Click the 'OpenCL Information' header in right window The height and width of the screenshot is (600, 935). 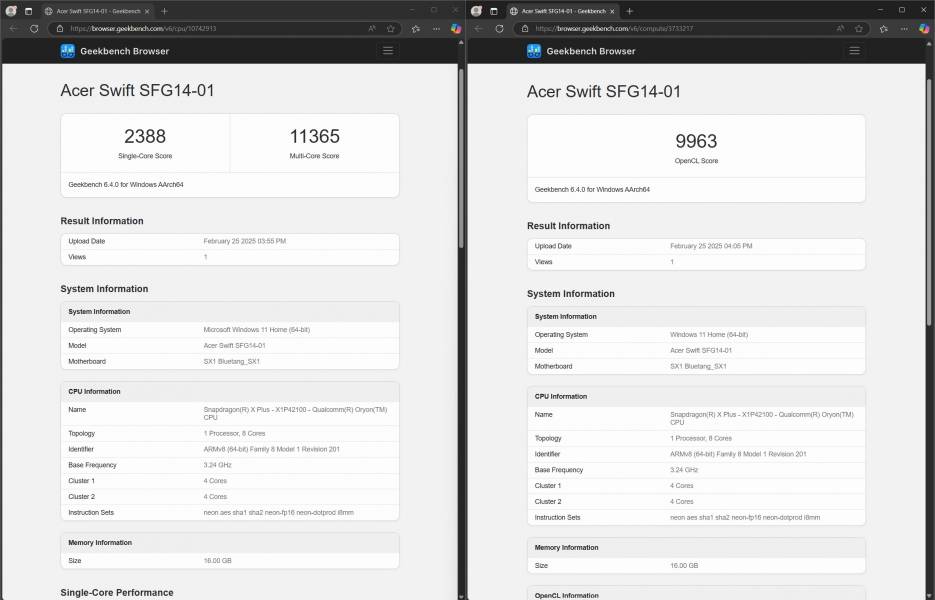566,595
